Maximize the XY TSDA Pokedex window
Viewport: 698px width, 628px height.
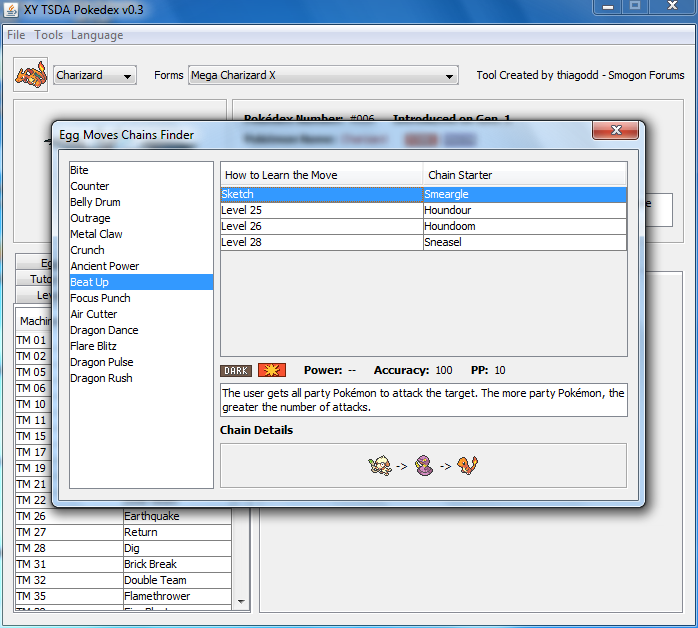[x=635, y=6]
